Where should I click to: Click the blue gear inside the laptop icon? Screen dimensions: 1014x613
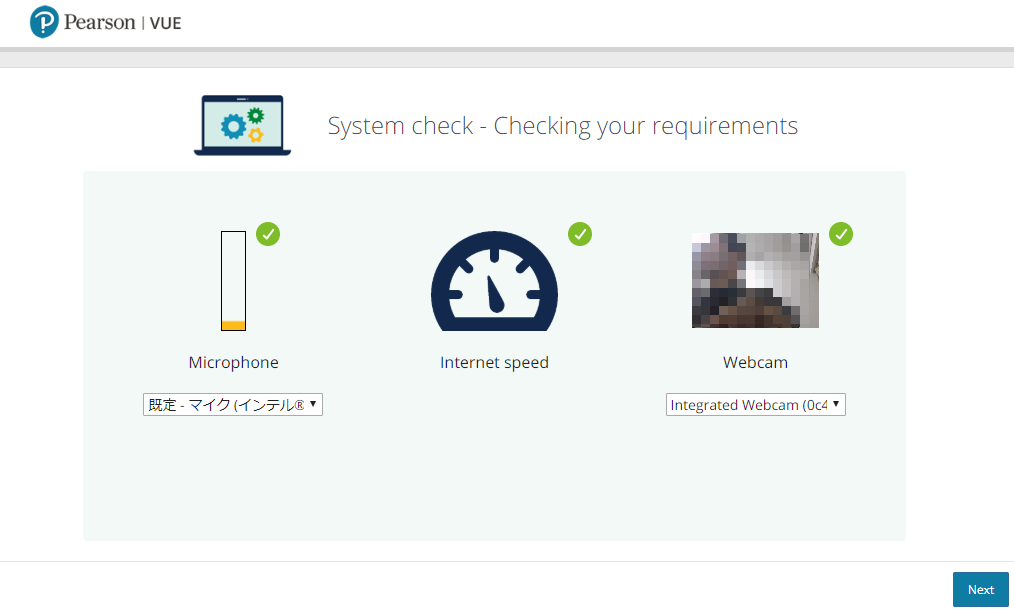(233, 126)
